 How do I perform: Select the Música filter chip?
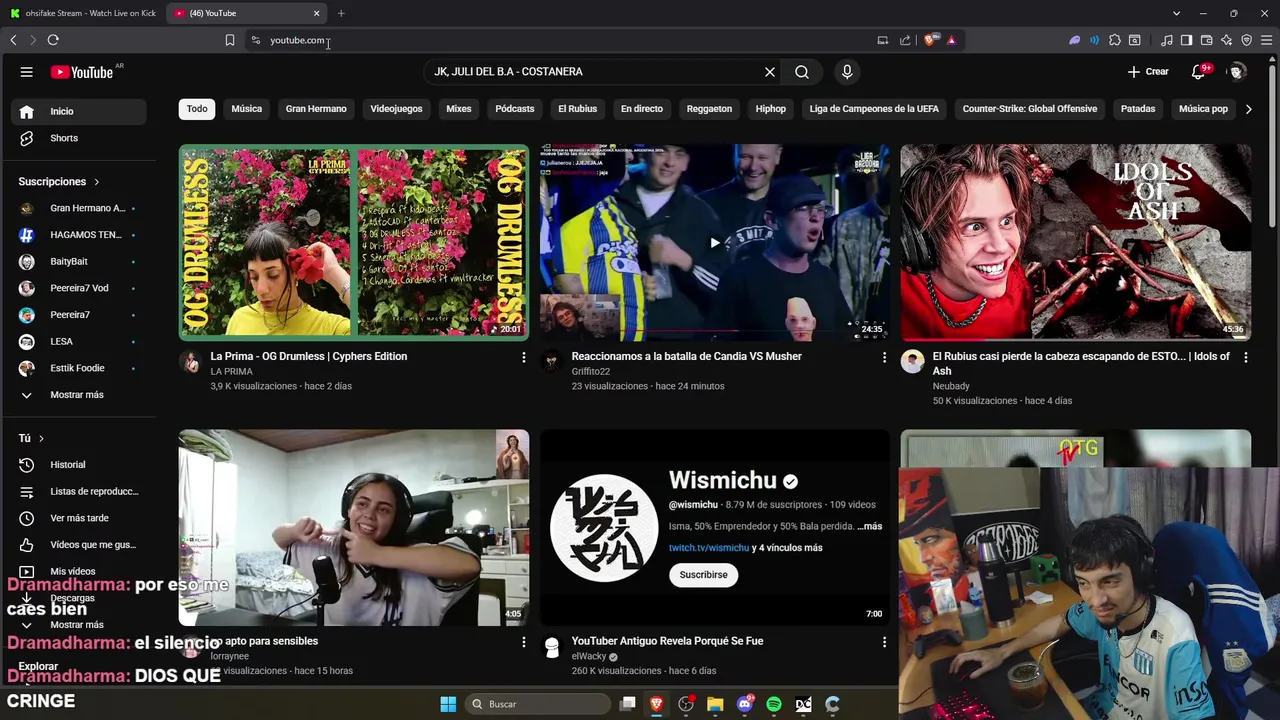point(247,109)
